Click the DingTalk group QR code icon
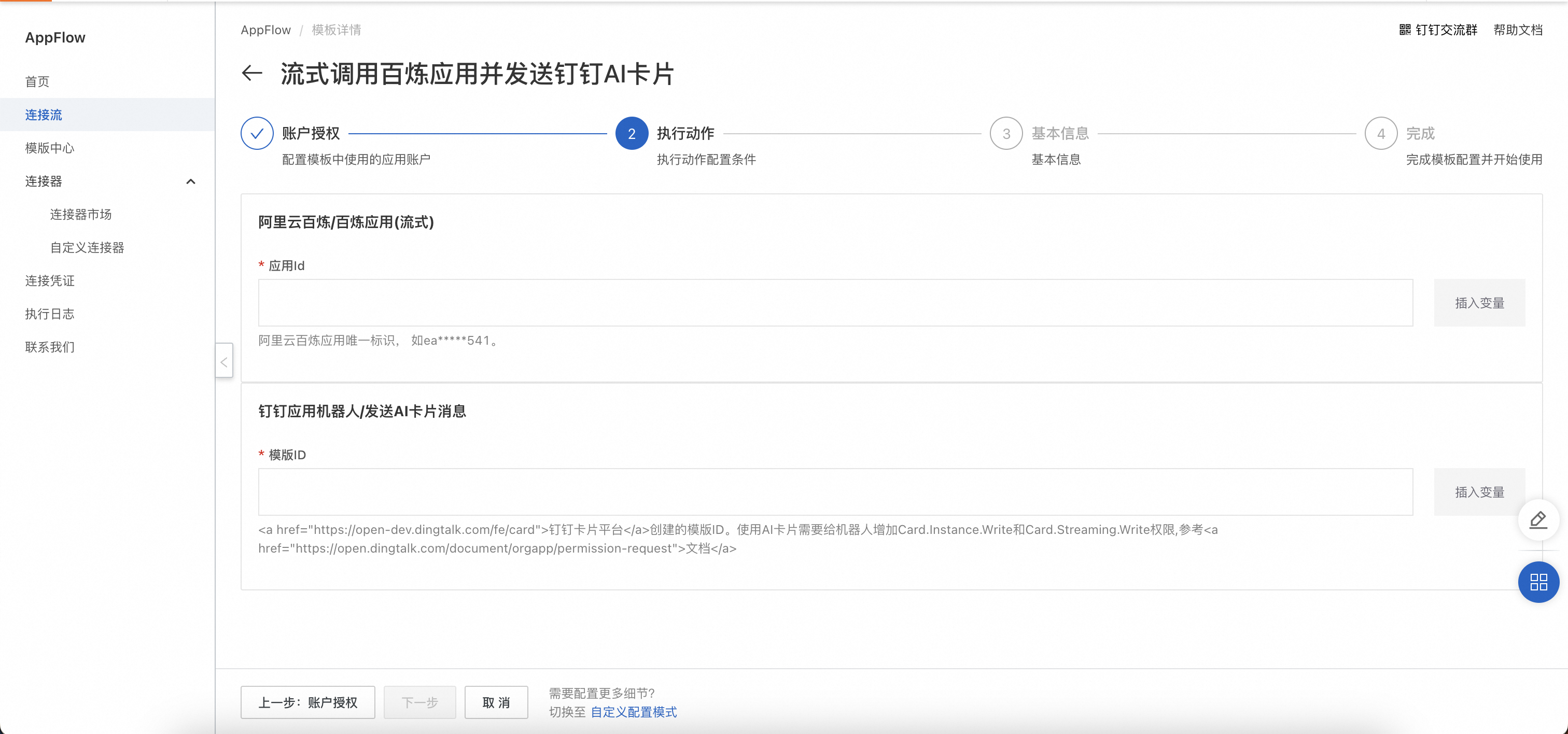 (1405, 30)
